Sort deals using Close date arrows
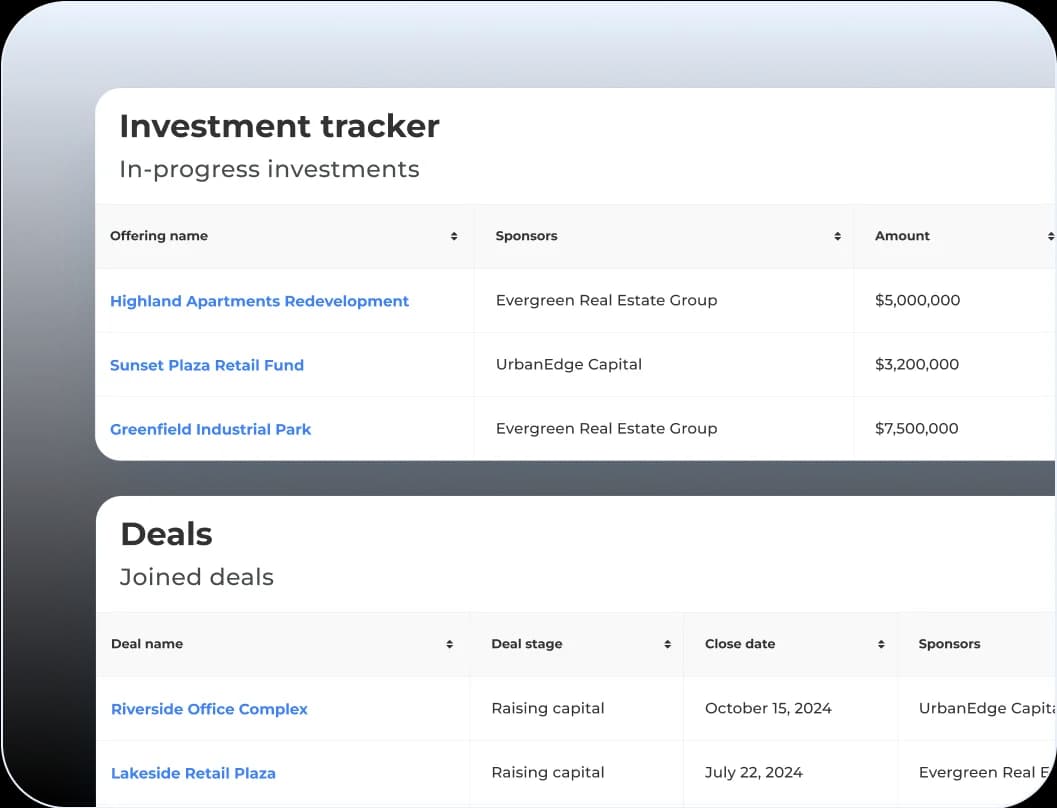The height and width of the screenshot is (808, 1057). [x=881, y=645]
